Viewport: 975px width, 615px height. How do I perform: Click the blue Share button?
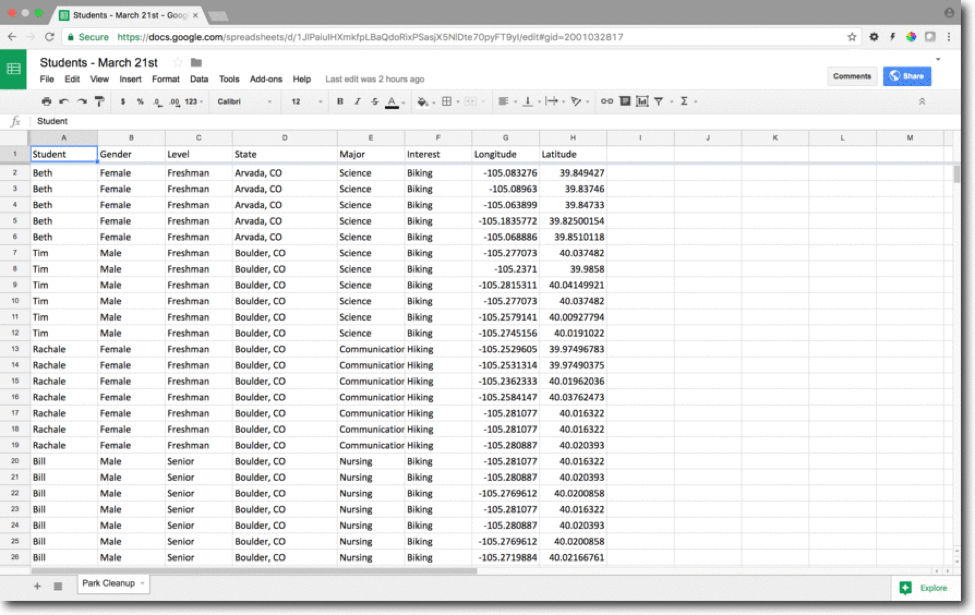click(x=907, y=76)
